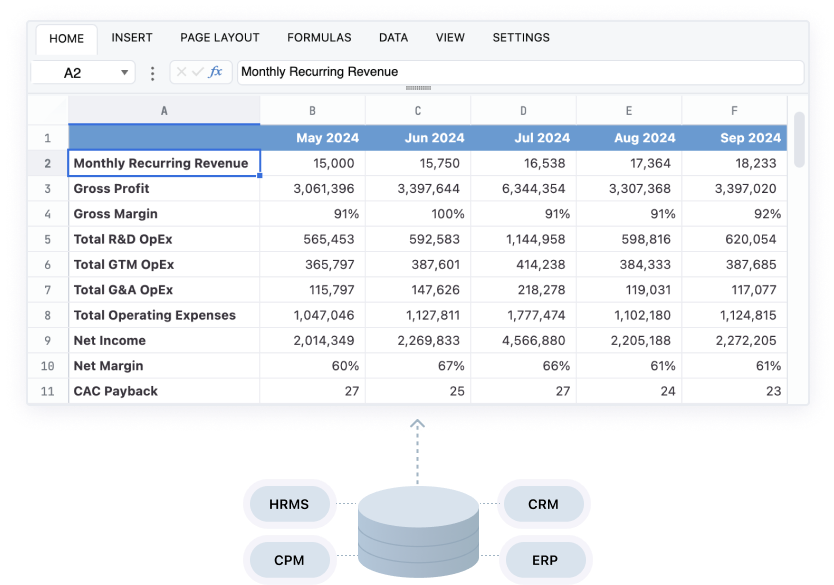Click the fill handle on cell A2

(x=260, y=176)
